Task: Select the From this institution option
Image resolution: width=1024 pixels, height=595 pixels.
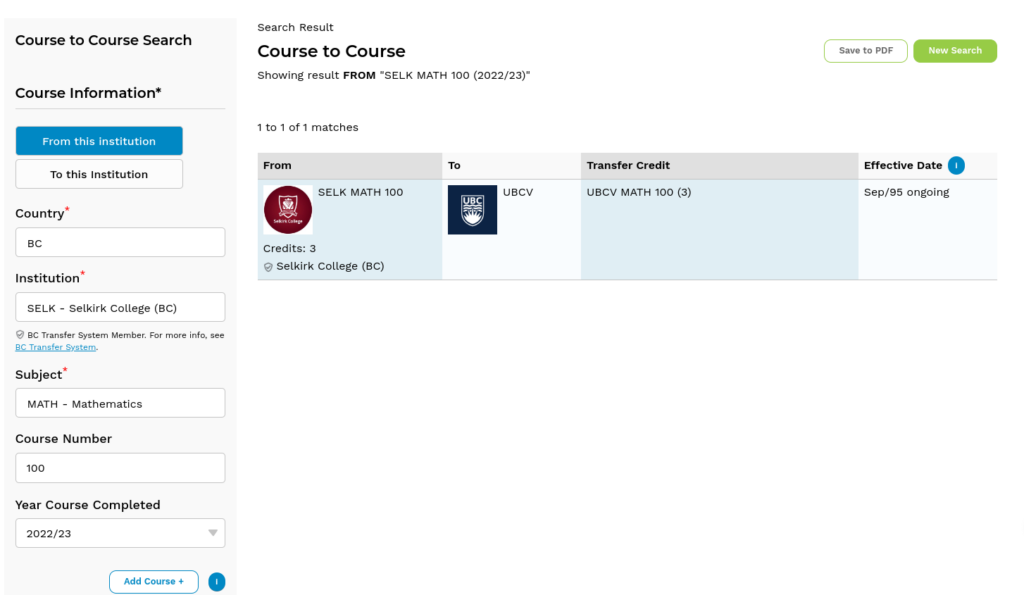Action: click(x=99, y=141)
